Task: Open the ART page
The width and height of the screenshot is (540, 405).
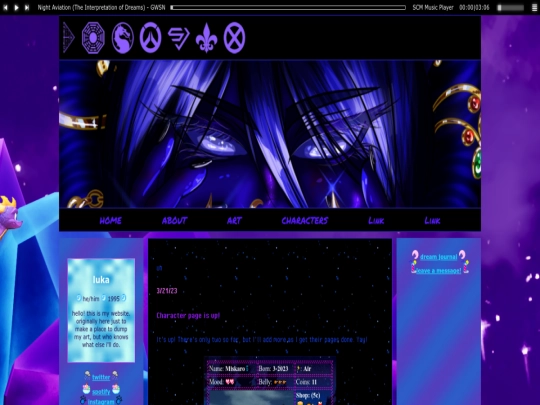Action: [235, 220]
